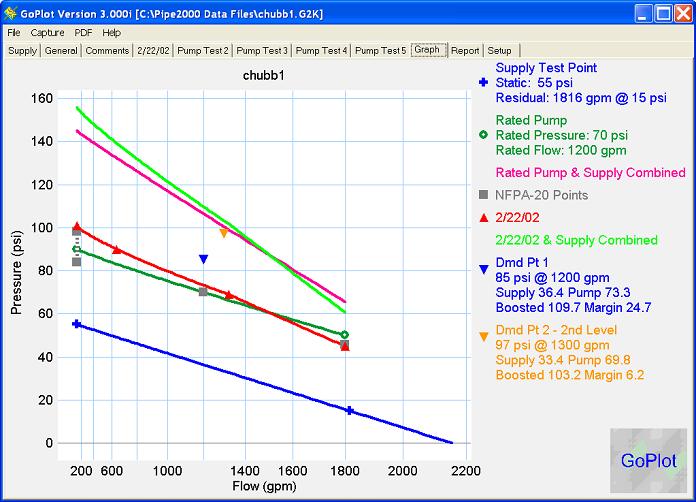Click the red triangle at 1800 gpm on graph
This screenshot has width=696, height=502.
tap(345, 347)
